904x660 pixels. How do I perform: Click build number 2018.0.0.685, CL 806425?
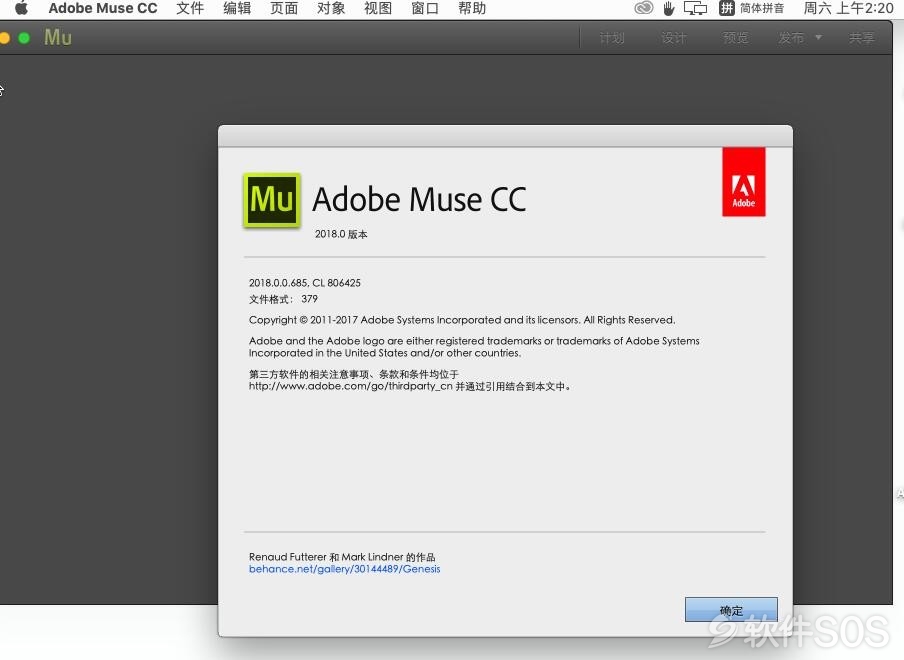(x=304, y=283)
